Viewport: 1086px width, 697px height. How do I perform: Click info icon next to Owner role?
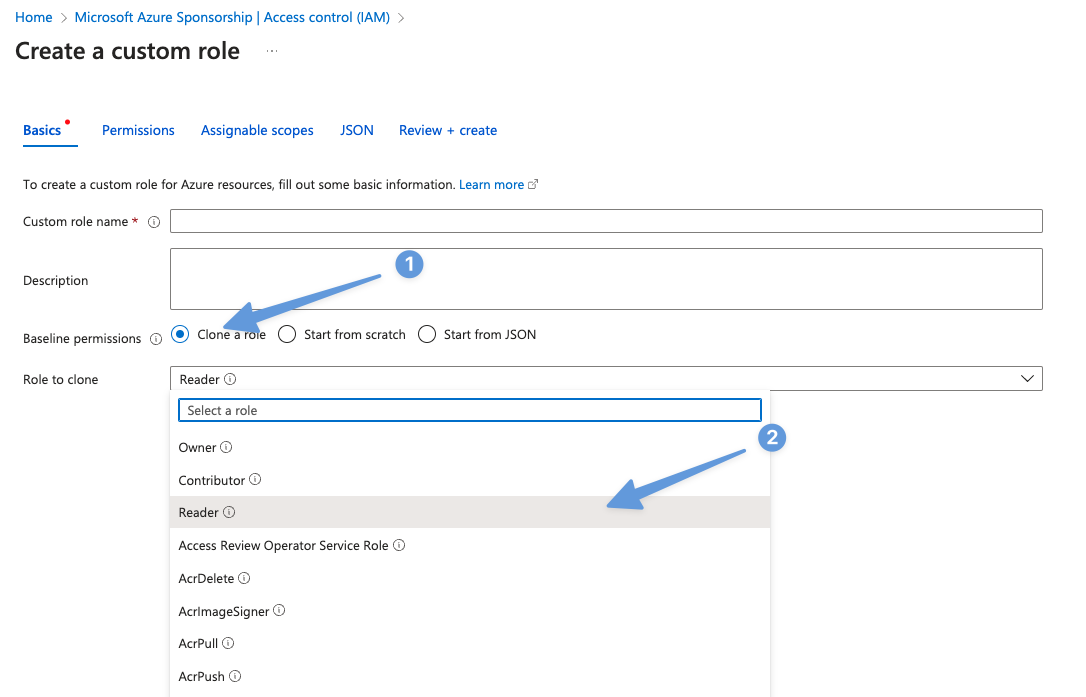(x=226, y=447)
